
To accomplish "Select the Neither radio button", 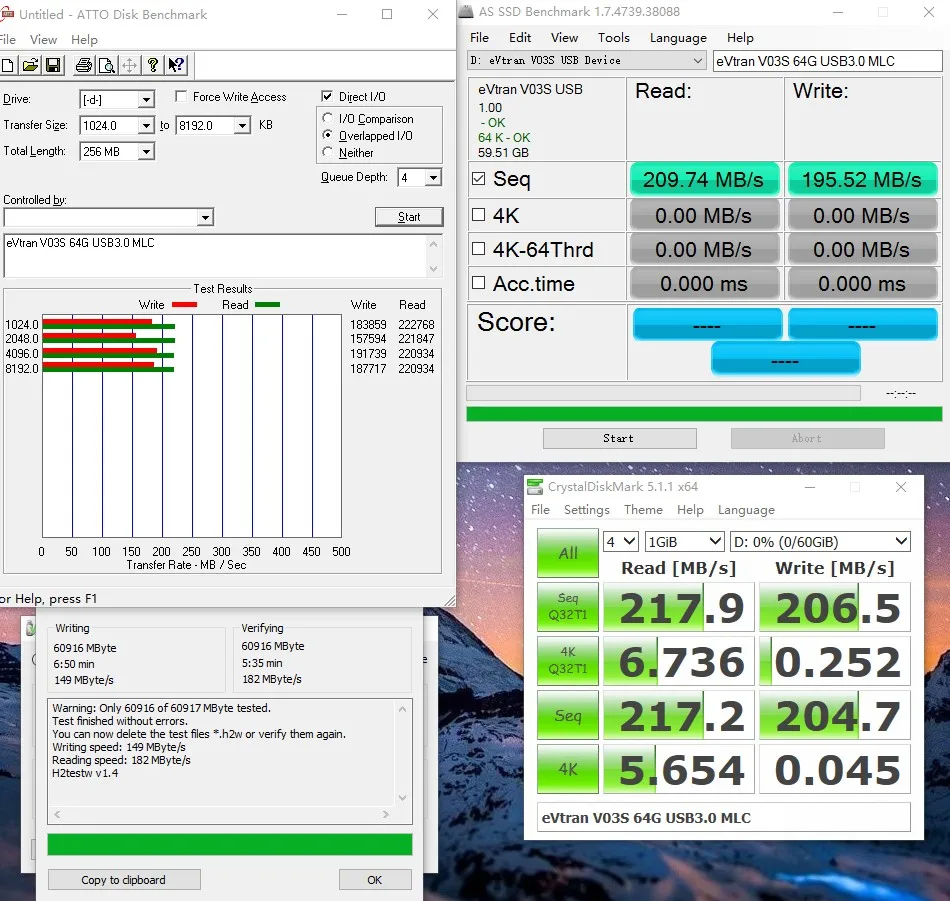I will pos(328,151).
